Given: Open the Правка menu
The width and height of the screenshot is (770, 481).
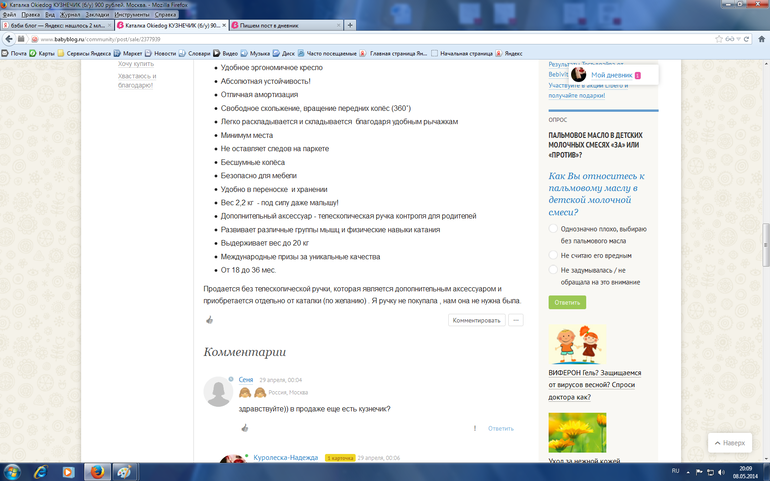Looking at the screenshot, I should tap(30, 14).
